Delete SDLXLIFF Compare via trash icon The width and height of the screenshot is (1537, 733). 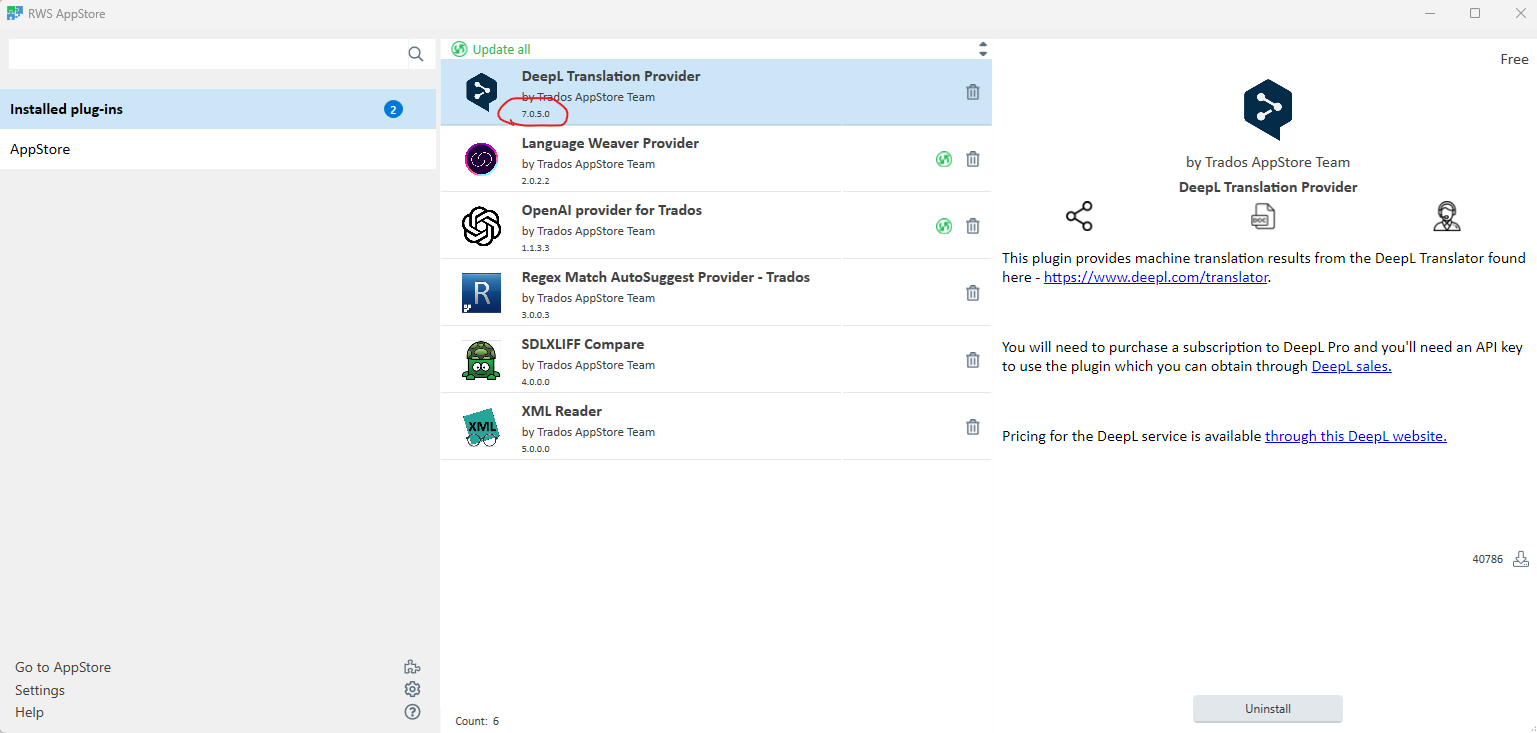pos(972,360)
